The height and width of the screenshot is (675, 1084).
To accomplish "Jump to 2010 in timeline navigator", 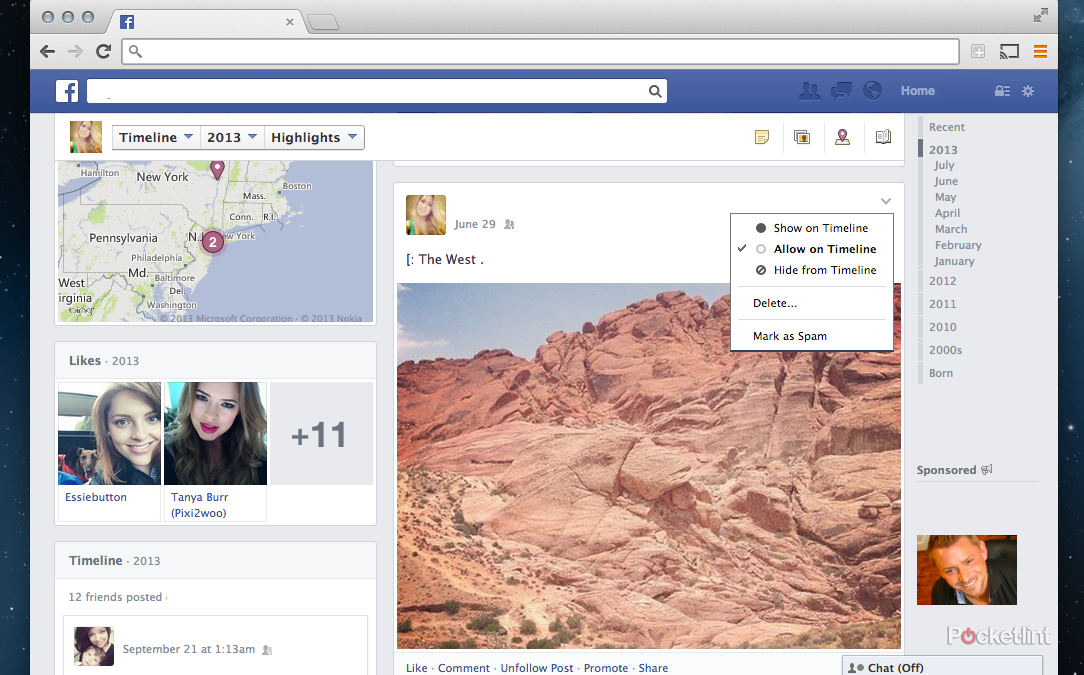I will coord(942,326).
